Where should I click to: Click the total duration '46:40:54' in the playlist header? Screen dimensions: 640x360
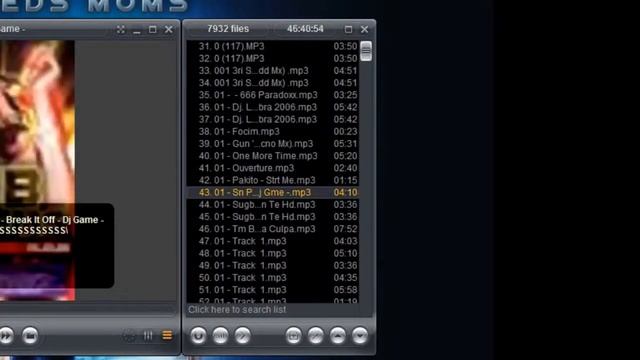305,29
